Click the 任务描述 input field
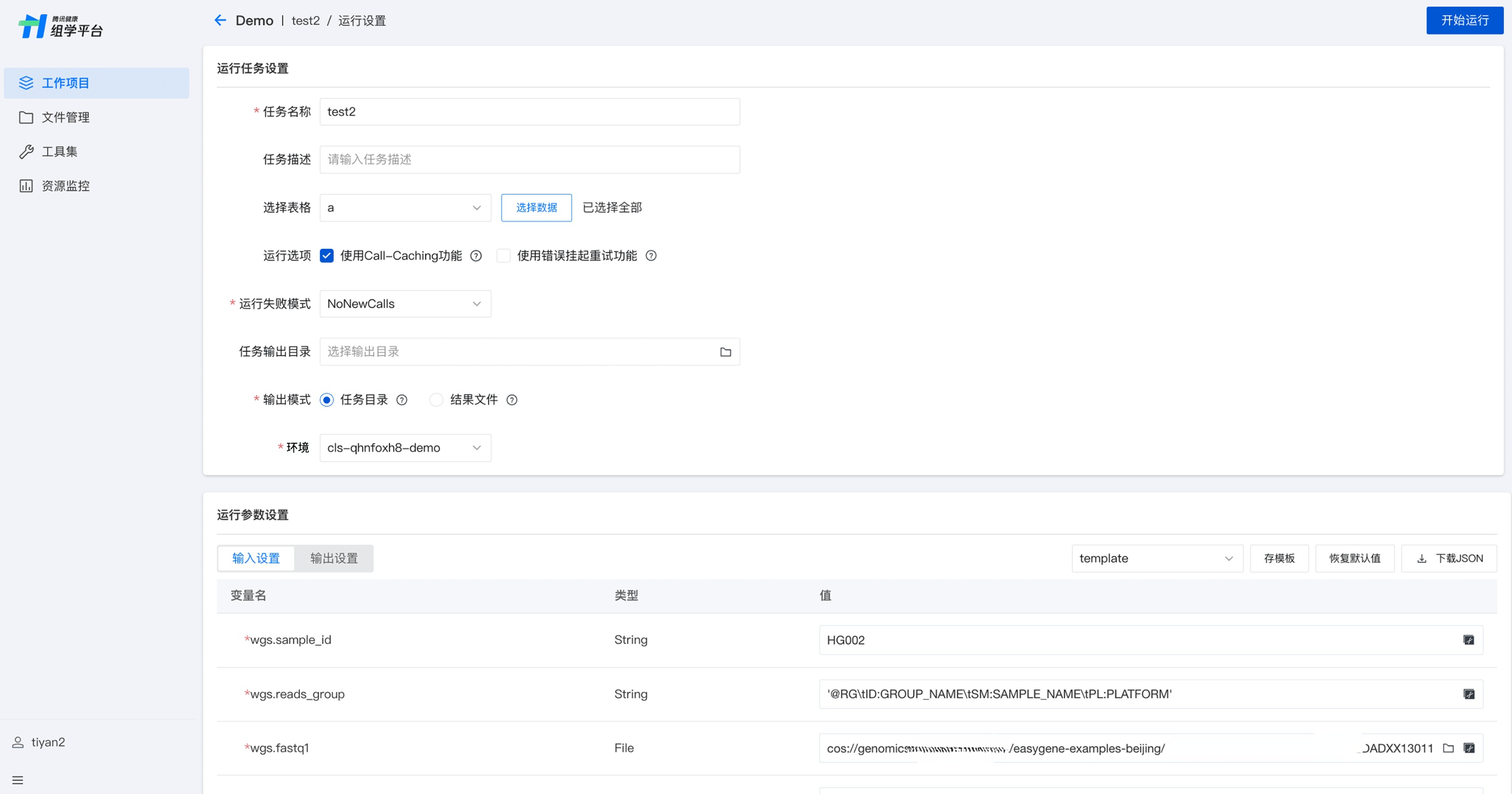The image size is (1512, 794). pyautogui.click(x=530, y=160)
